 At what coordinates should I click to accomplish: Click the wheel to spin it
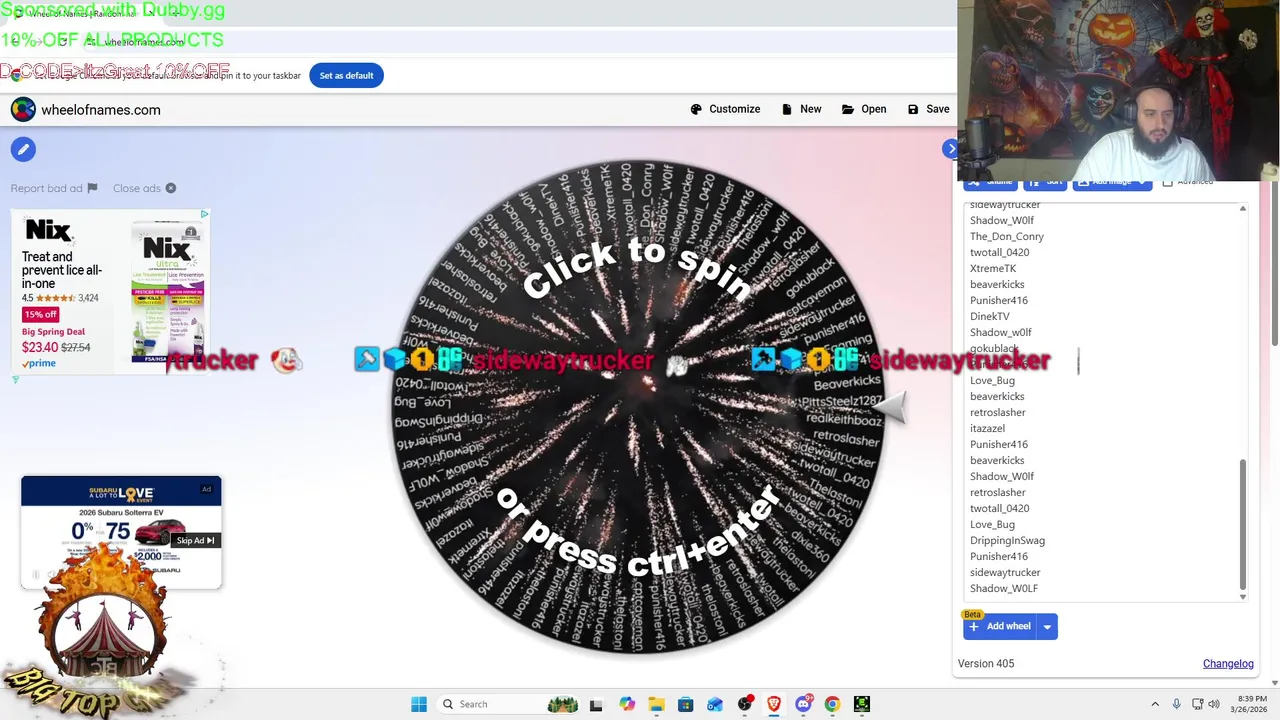[x=638, y=406]
